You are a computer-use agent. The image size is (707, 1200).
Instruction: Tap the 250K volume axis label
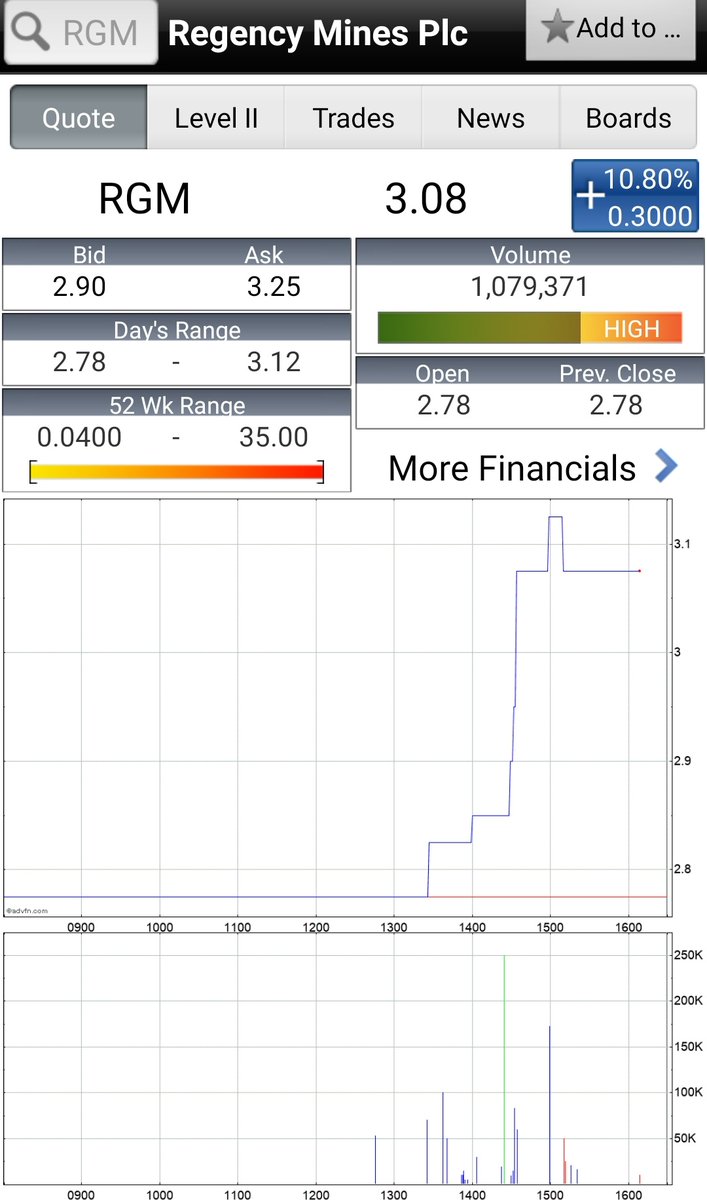(687, 955)
